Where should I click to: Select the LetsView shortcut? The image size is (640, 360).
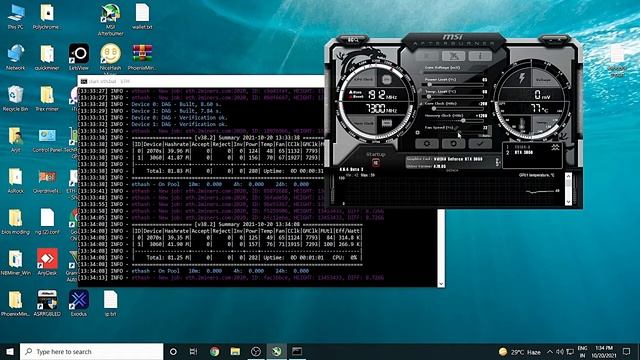[79, 57]
